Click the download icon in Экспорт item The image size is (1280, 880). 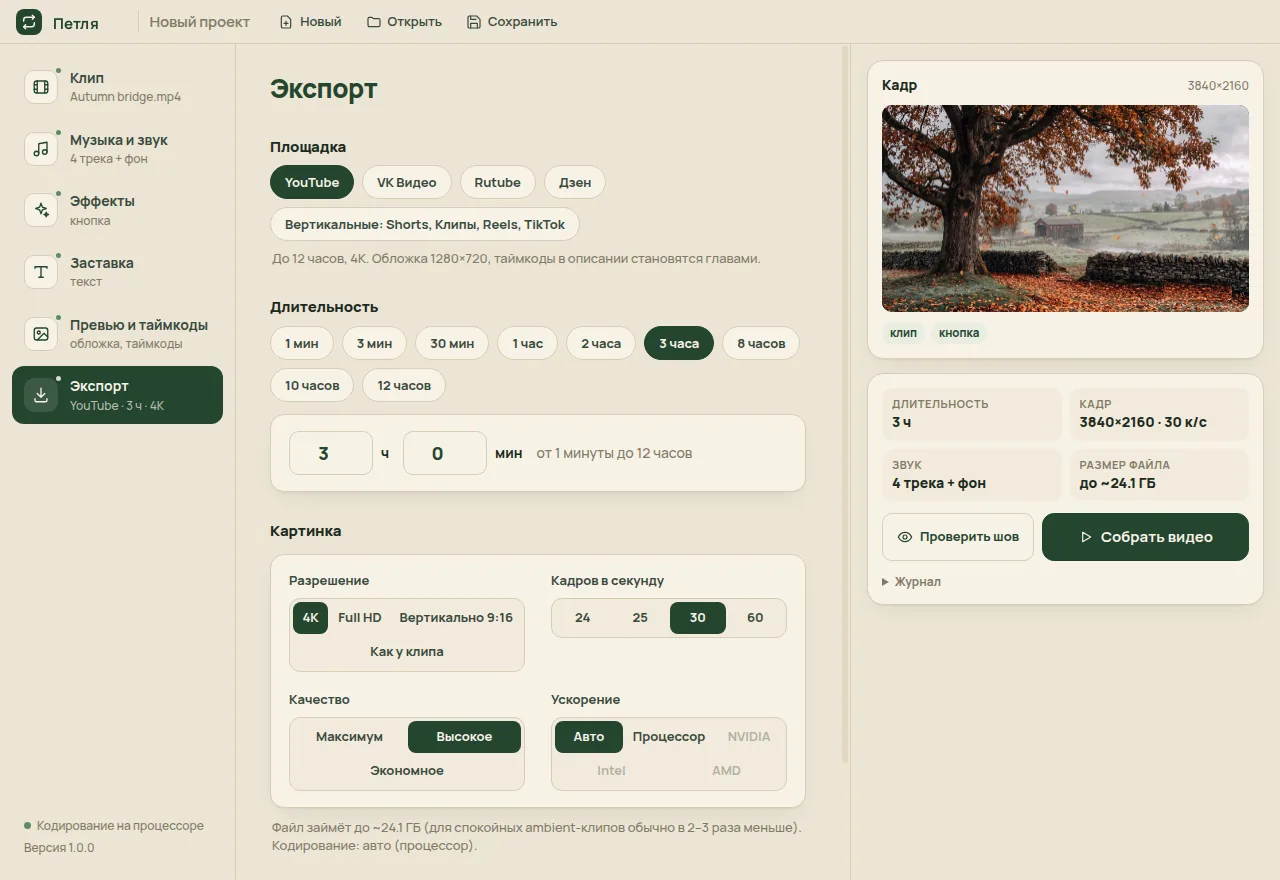(x=41, y=395)
